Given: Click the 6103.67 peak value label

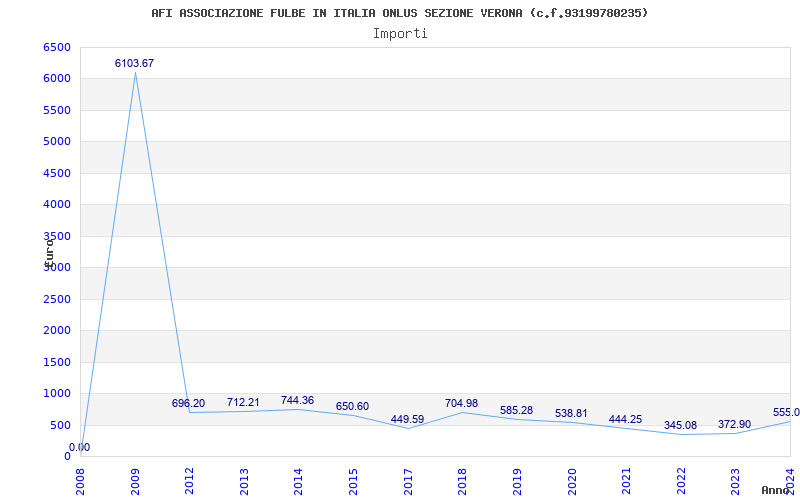Looking at the screenshot, I should pos(134,63).
